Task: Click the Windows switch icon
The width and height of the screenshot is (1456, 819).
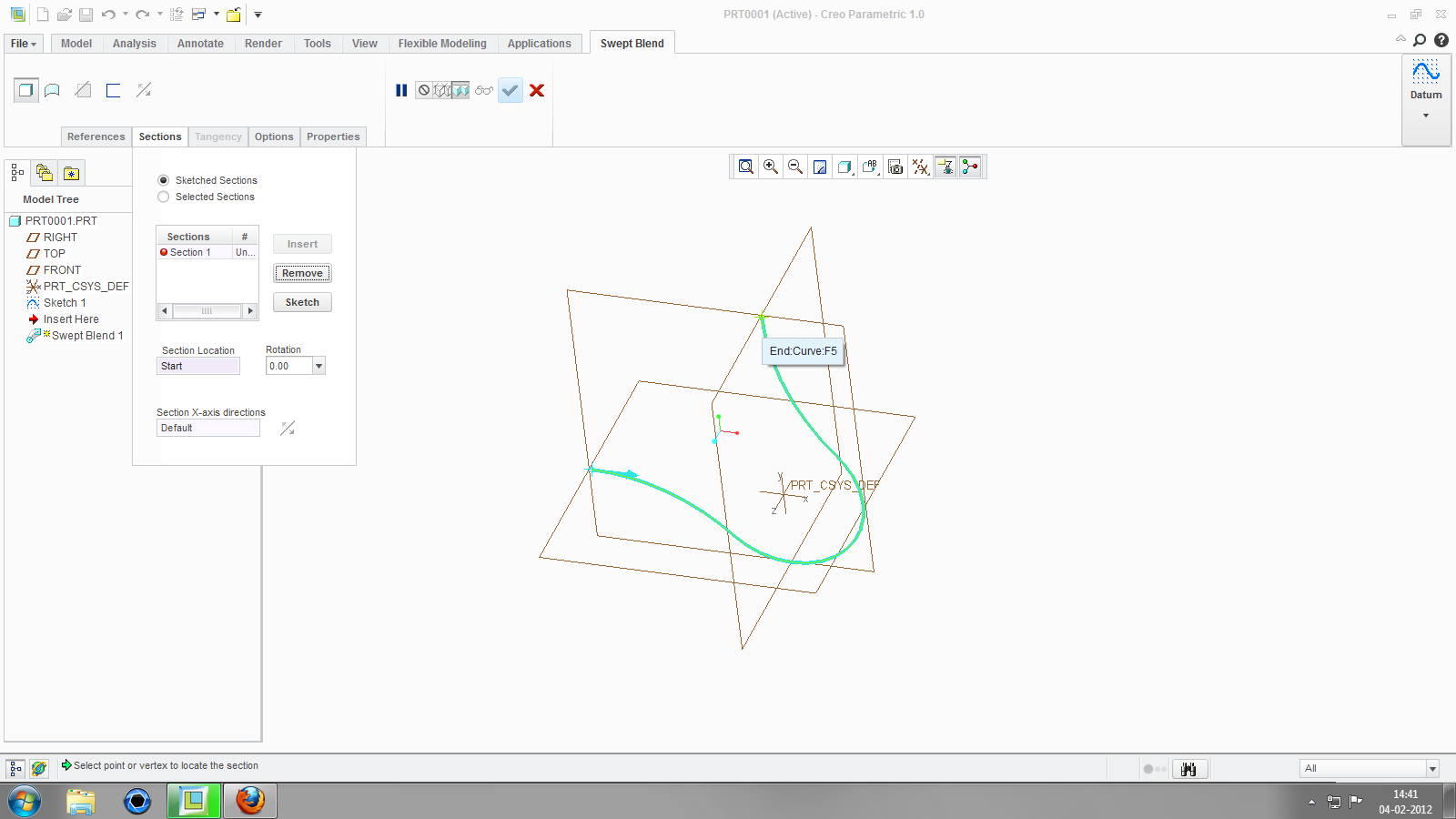Action: (198, 15)
